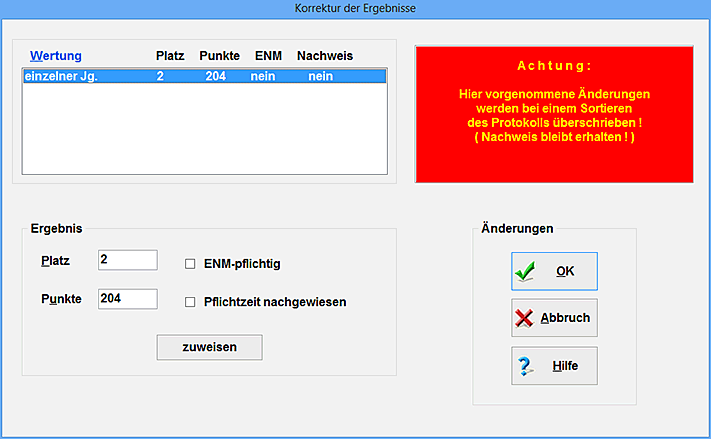Focus the Punkte input field
This screenshot has width=711, height=439.
127,298
